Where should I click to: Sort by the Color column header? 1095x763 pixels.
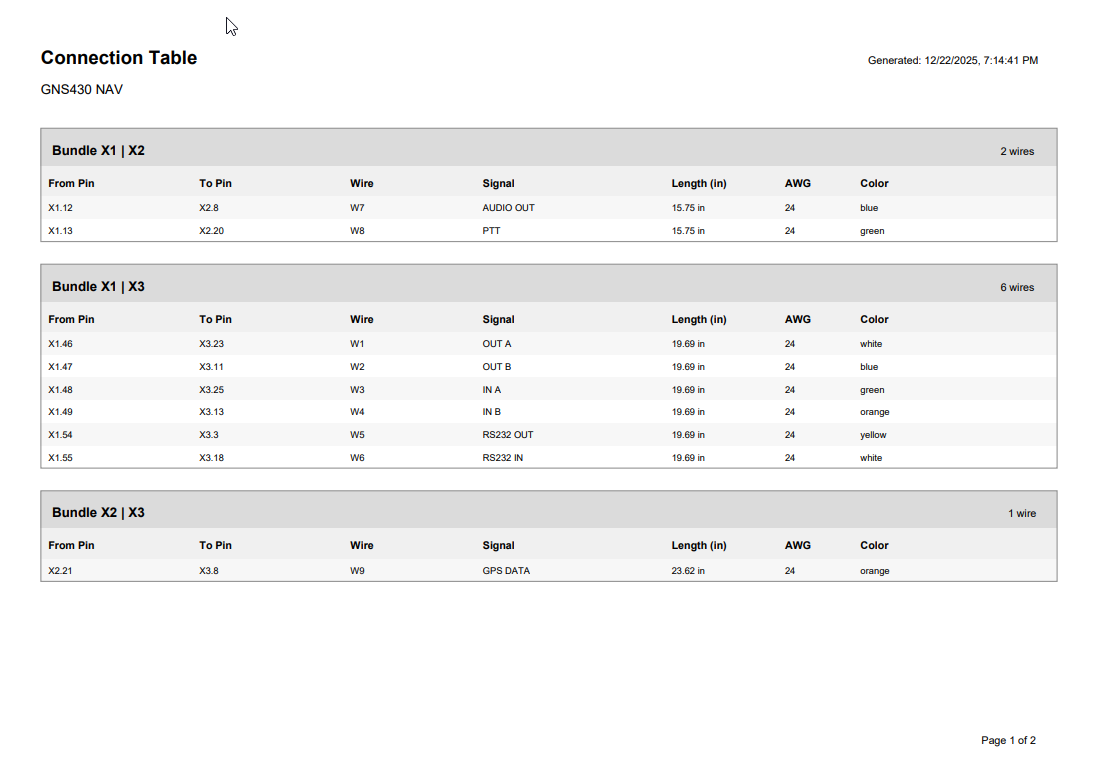[873, 183]
